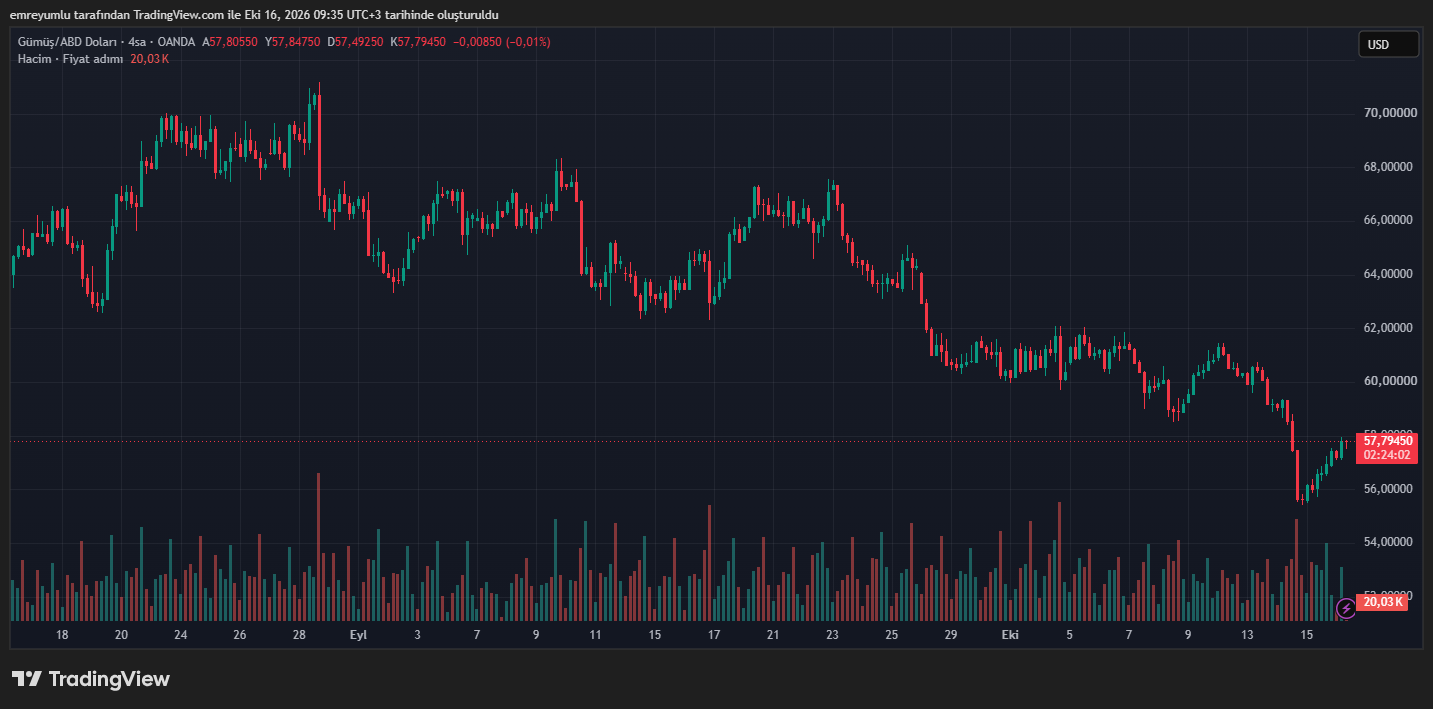Click date 23 on the time axis

(x=832, y=635)
